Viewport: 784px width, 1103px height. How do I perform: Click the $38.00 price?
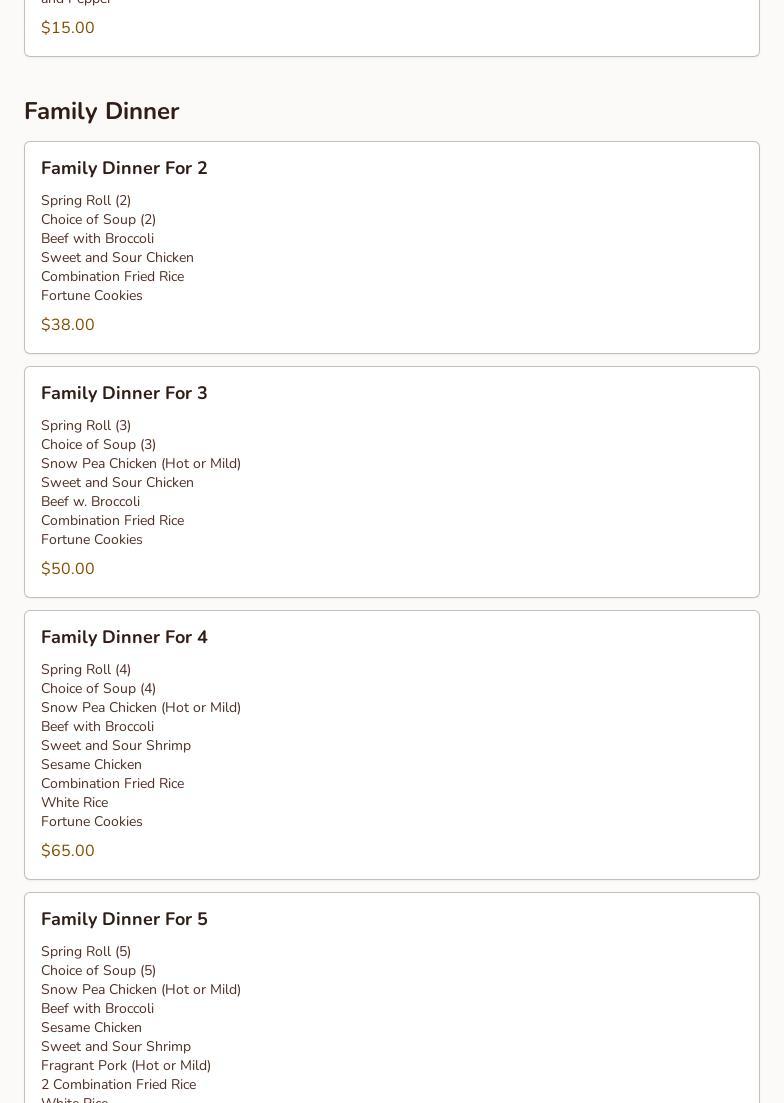(68, 325)
